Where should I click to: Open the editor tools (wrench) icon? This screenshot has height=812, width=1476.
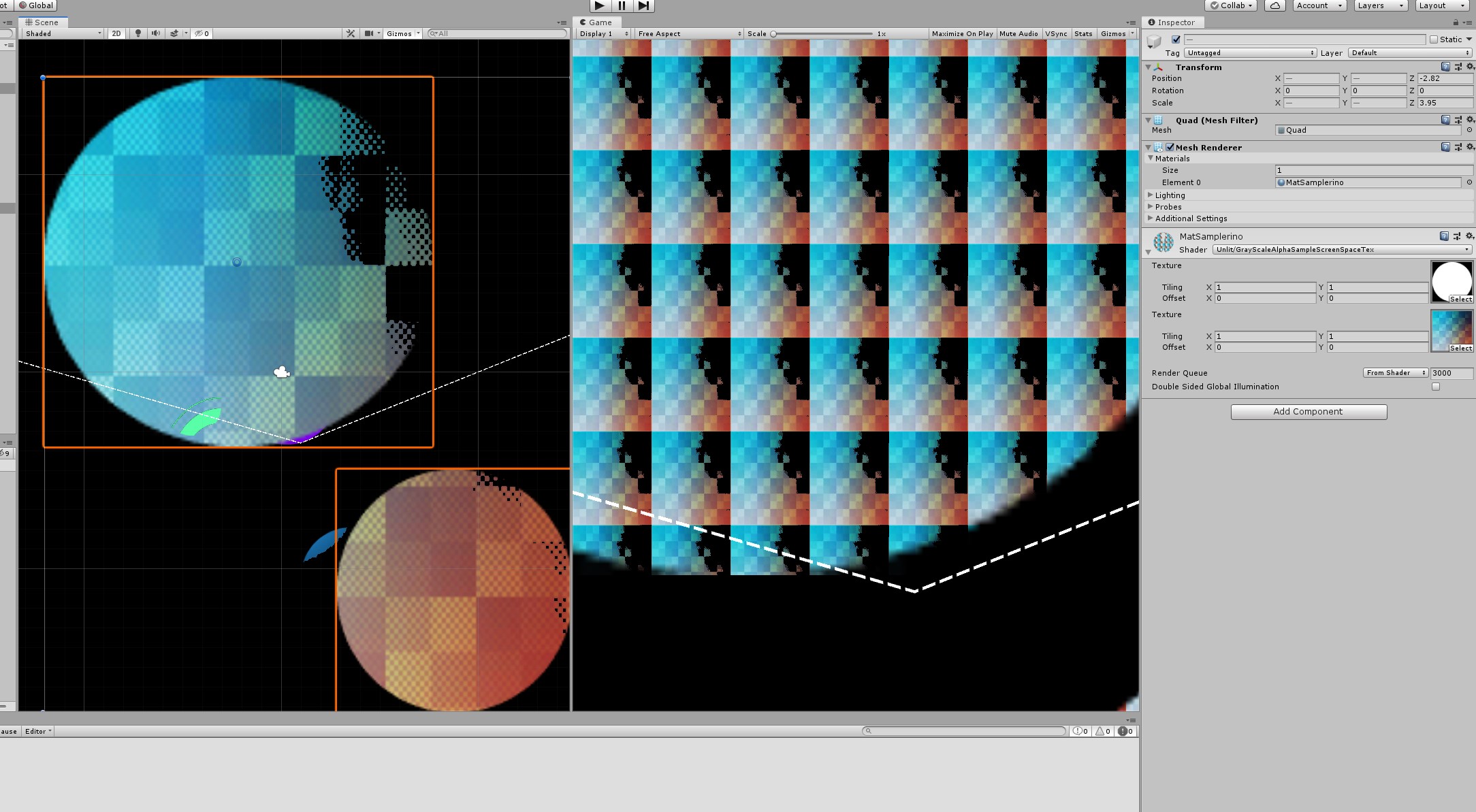coord(351,33)
